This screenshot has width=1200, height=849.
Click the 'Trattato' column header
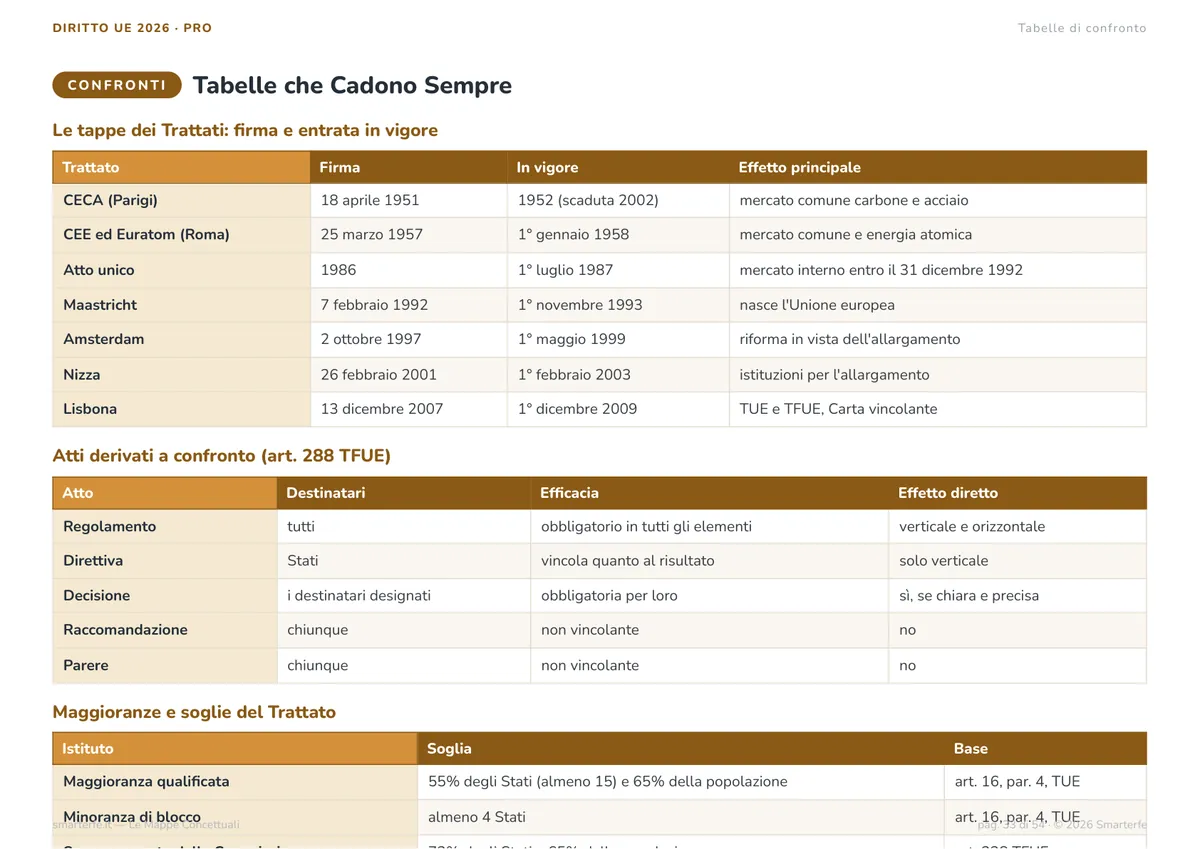tap(181, 167)
